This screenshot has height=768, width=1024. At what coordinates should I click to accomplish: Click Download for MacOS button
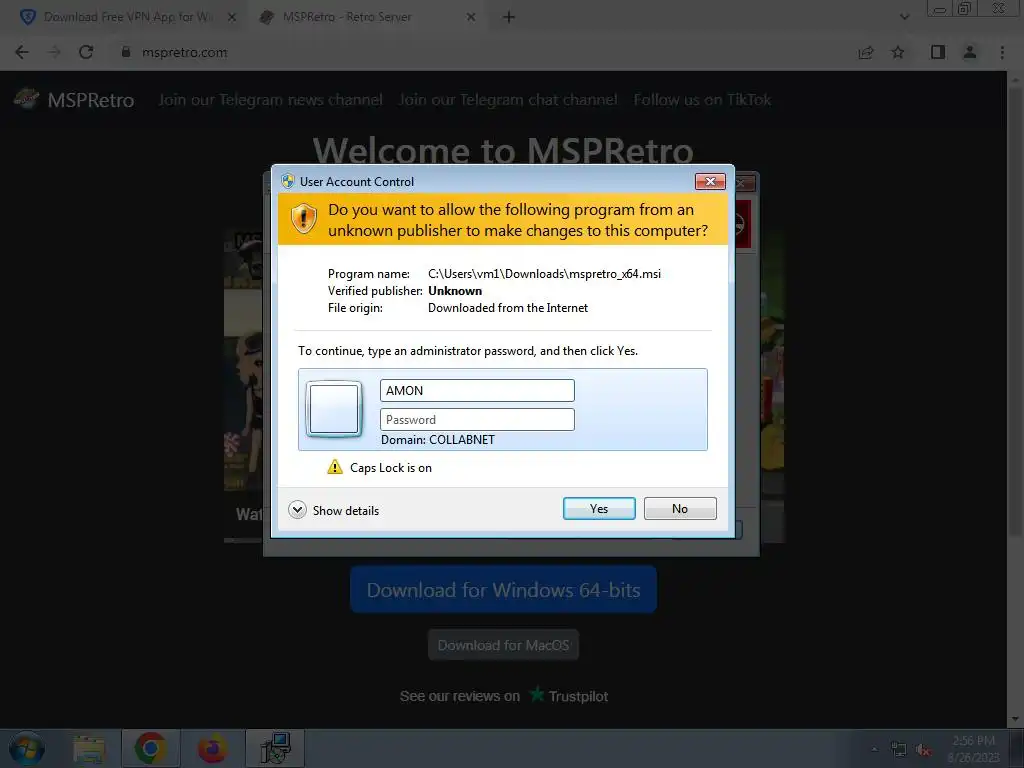(x=504, y=645)
